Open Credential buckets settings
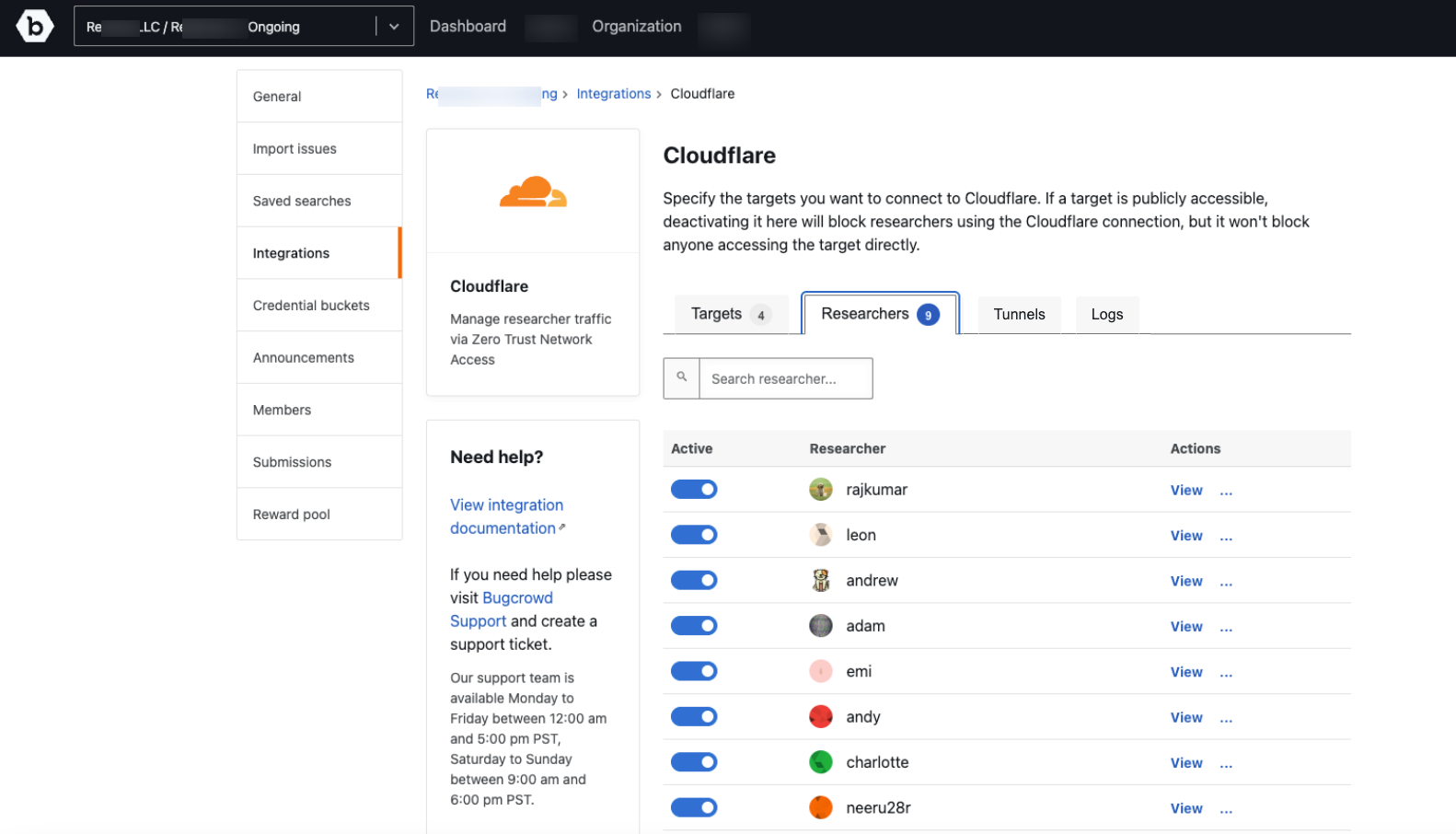Viewport: 1456px width, 834px height. coord(319,306)
